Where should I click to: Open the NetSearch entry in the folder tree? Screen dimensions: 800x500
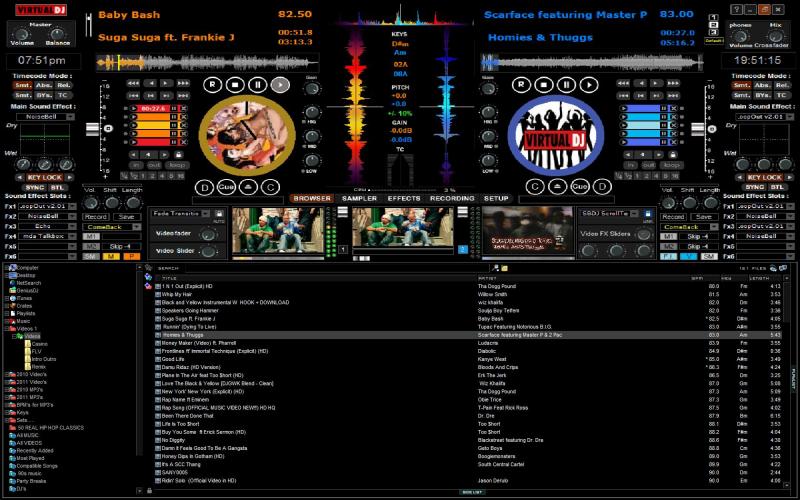pos(29,283)
